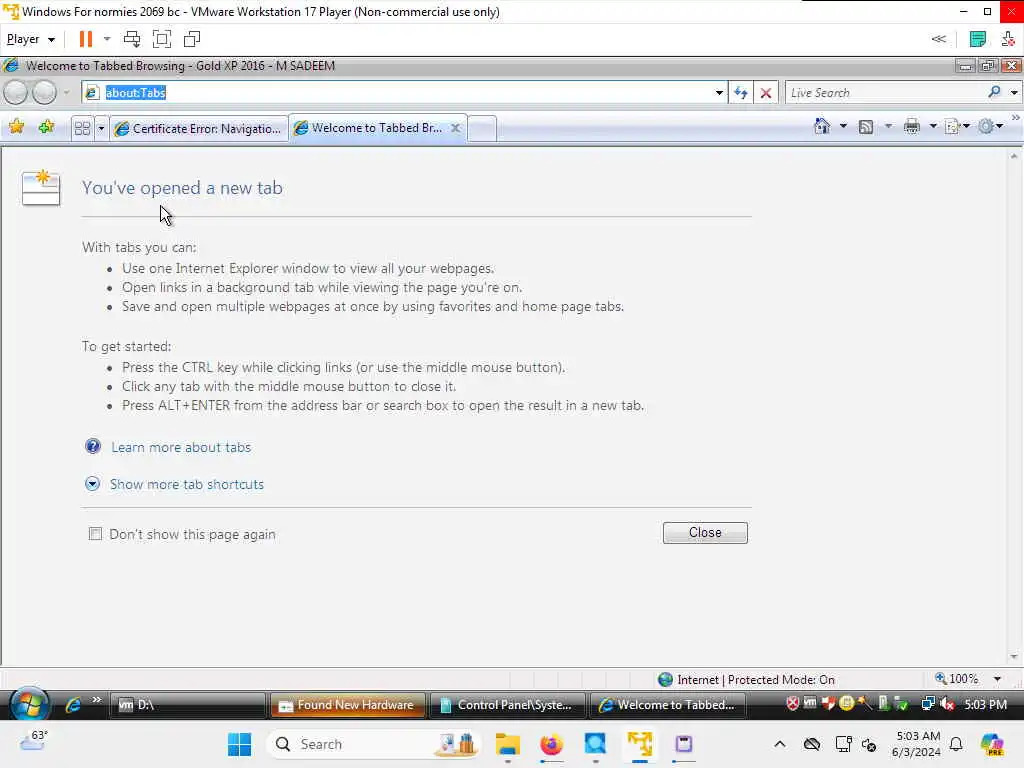The height and width of the screenshot is (768, 1024).
Task: Tick Don't show this page again
Action: click(x=95, y=534)
